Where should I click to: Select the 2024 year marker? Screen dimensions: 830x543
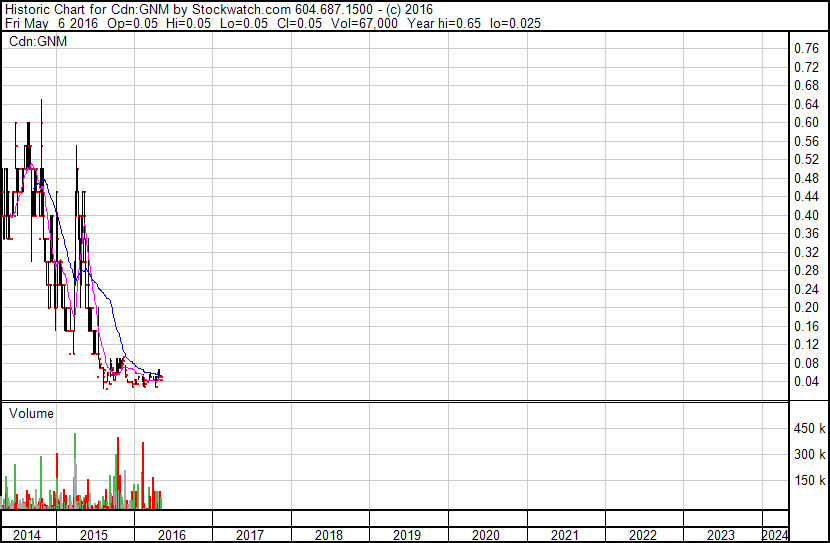(774, 535)
